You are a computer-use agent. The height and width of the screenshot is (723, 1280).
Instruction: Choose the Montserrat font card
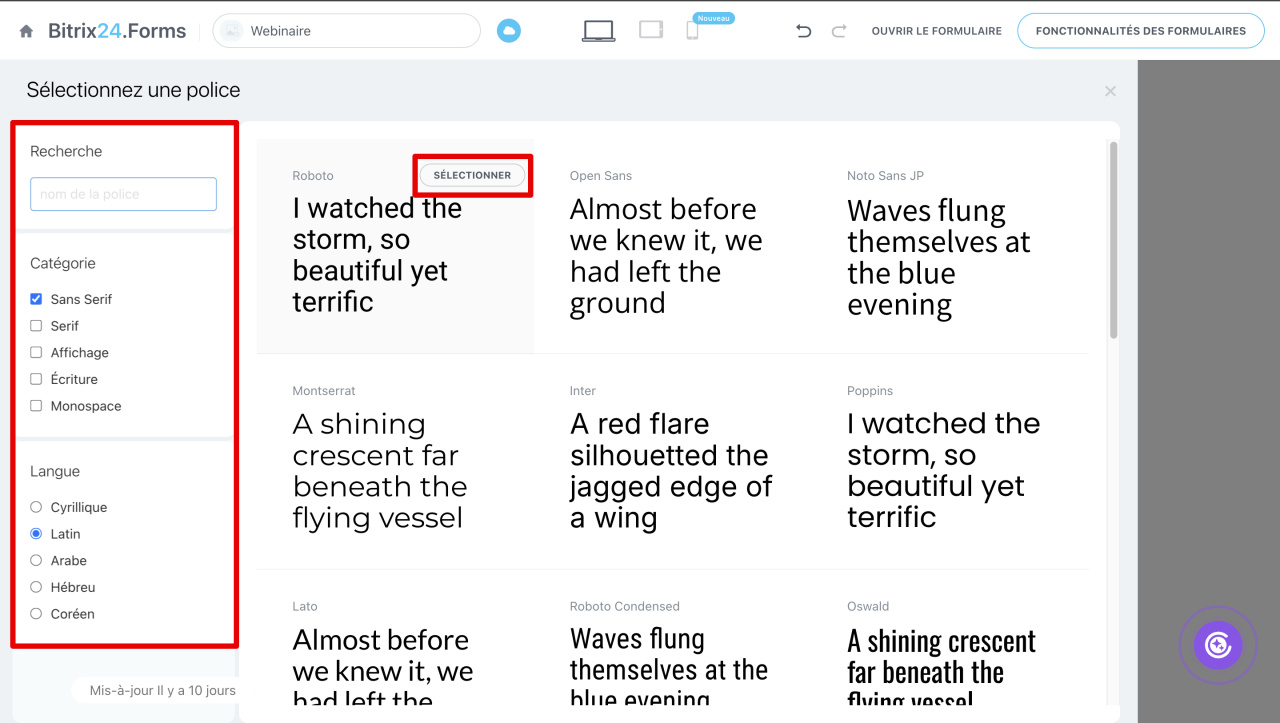point(395,461)
